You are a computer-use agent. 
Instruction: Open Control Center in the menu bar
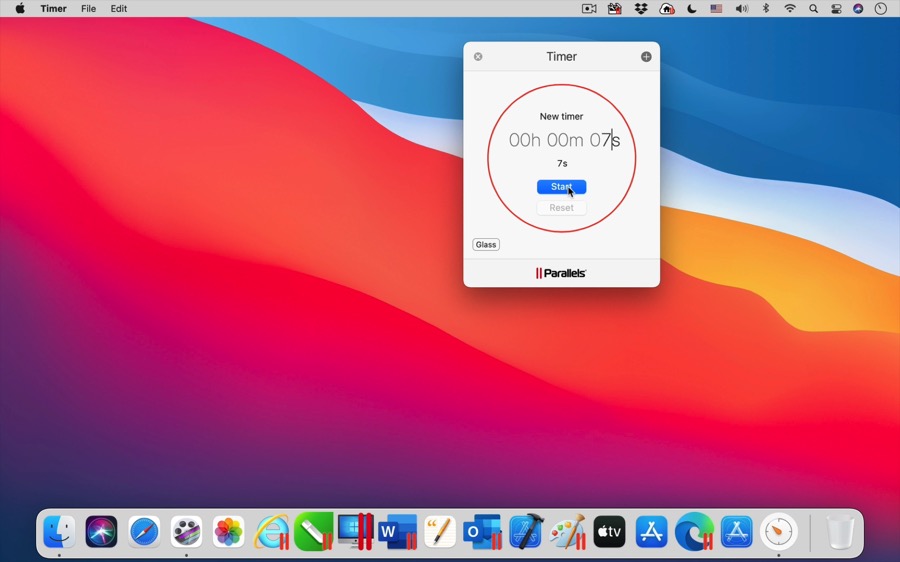[x=836, y=9]
